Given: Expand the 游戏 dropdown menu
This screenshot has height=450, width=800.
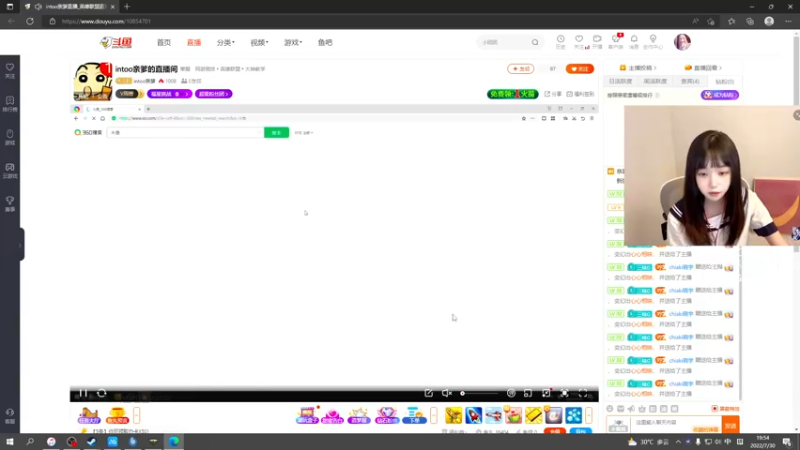Looking at the screenshot, I should (293, 42).
